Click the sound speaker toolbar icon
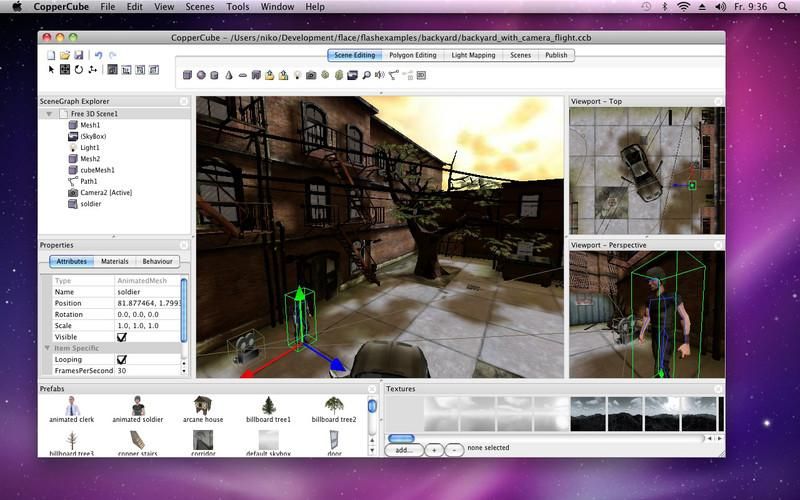The height and width of the screenshot is (500, 800). (x=381, y=75)
